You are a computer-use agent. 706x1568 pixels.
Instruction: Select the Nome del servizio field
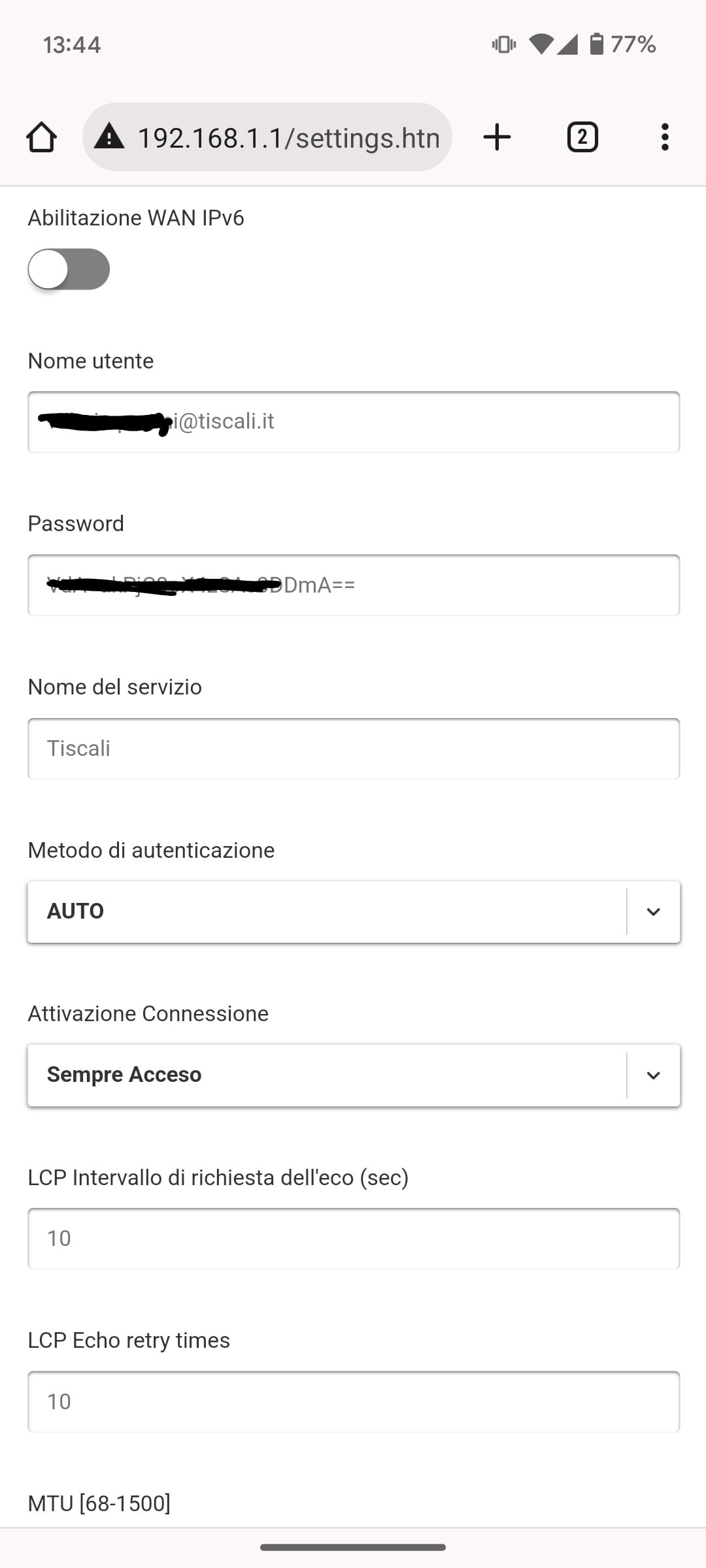[x=353, y=749]
